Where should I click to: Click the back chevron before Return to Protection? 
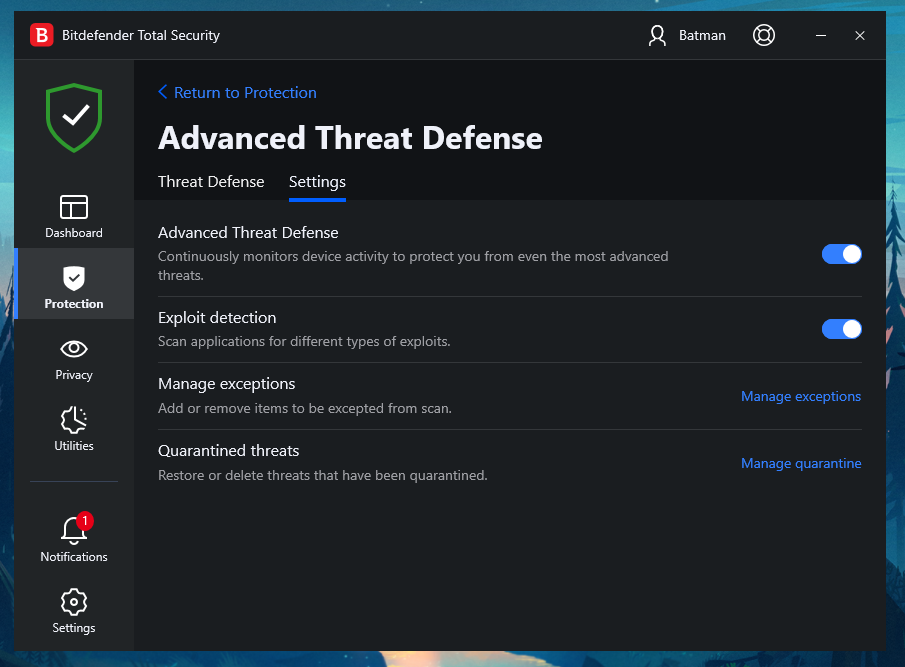coord(163,92)
